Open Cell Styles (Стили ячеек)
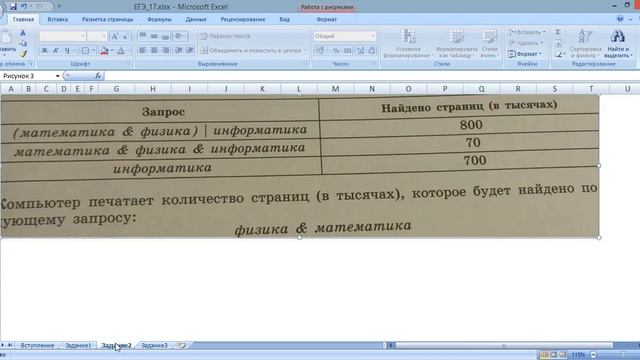 (489, 43)
